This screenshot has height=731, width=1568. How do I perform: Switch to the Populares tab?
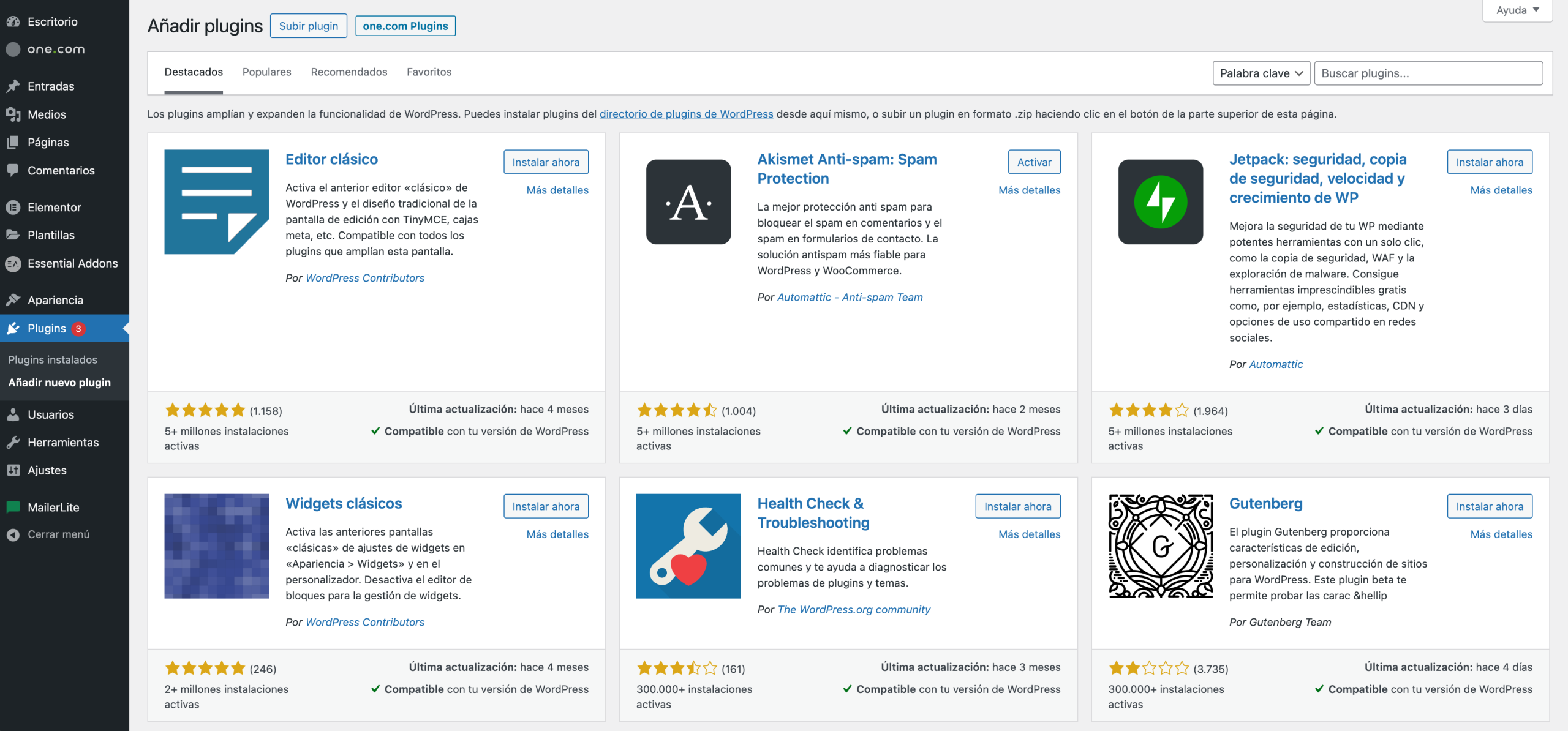tap(266, 72)
